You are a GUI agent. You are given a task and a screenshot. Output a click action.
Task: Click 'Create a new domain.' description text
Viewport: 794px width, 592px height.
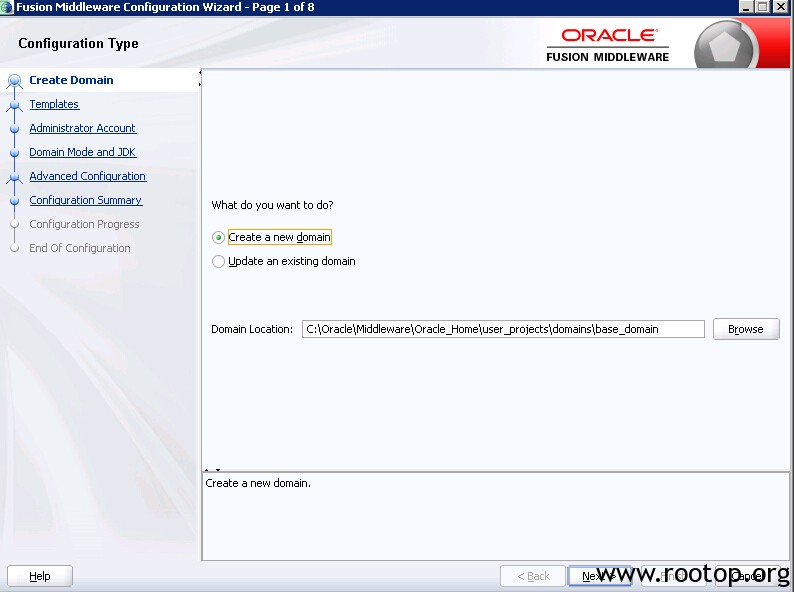point(258,483)
